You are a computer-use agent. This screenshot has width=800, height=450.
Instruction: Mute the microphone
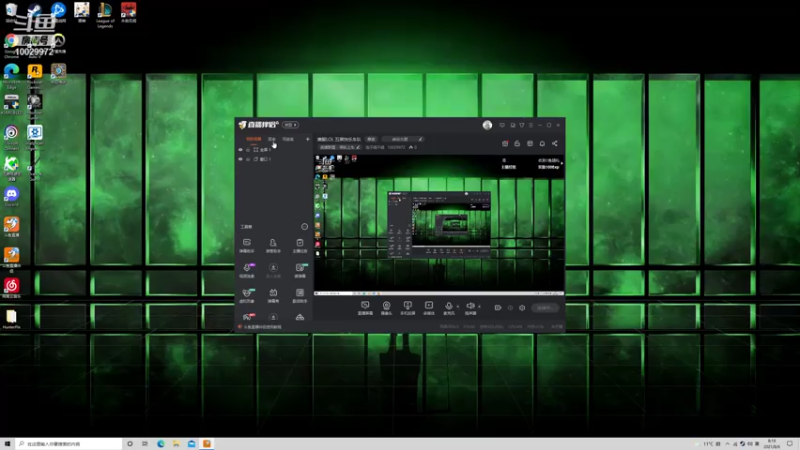click(x=448, y=308)
